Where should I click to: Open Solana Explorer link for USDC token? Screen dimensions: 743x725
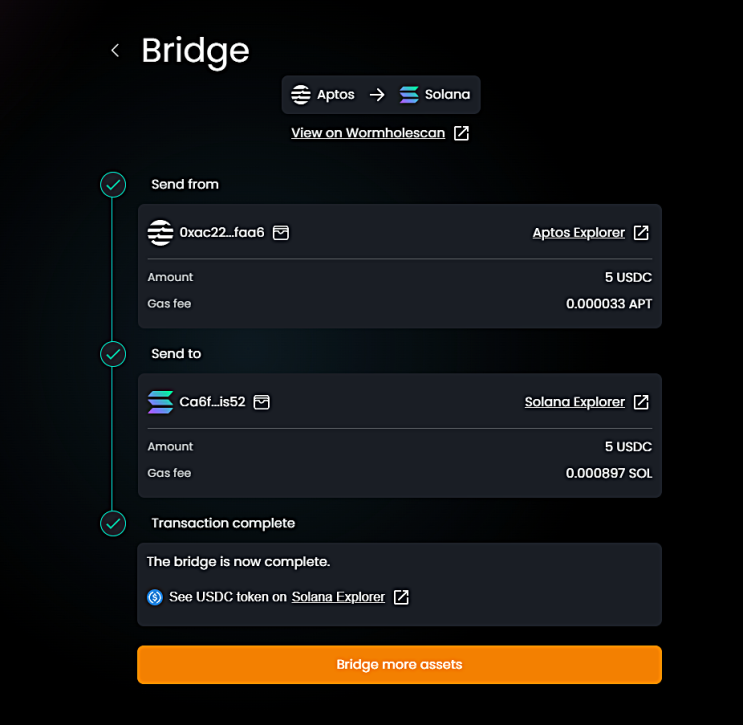tap(338, 597)
